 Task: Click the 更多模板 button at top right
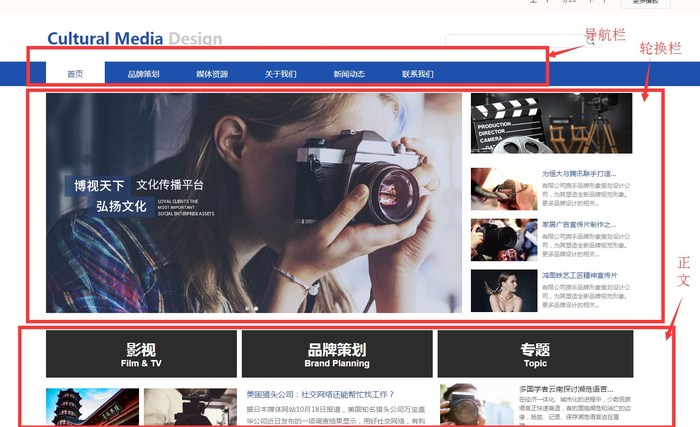646,3
